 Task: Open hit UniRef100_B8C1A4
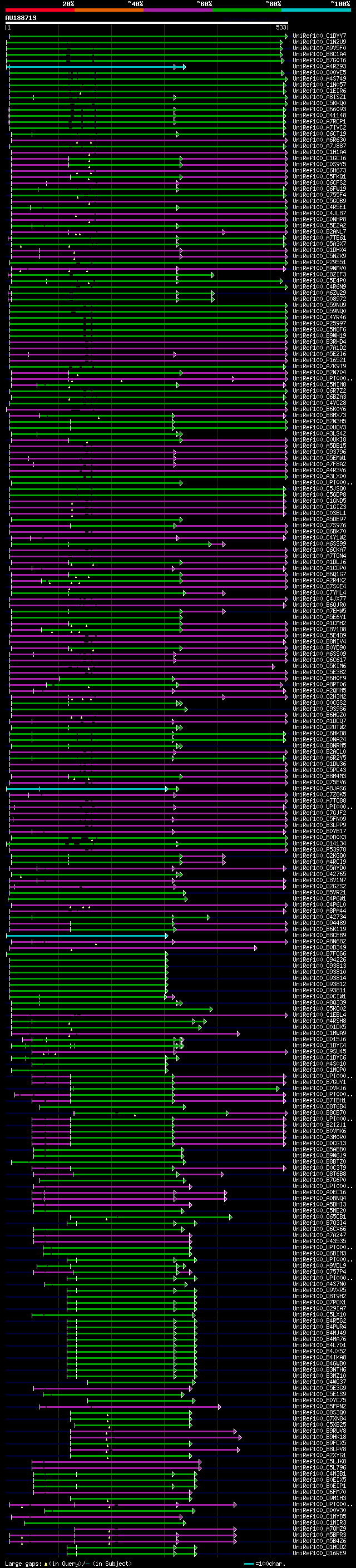pyautogui.click(x=319, y=54)
